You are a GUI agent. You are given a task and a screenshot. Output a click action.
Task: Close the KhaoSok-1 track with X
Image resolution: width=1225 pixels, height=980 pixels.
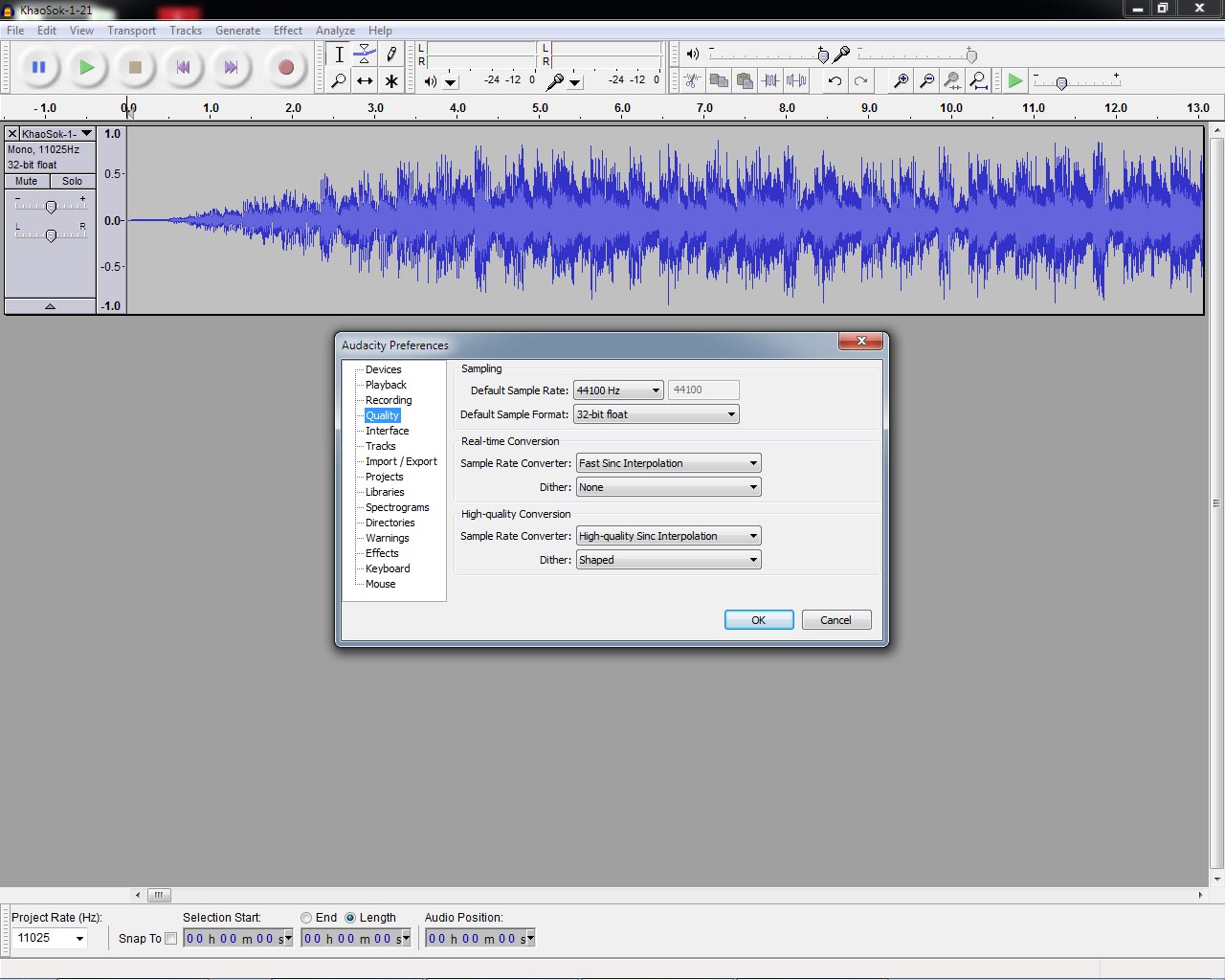point(12,134)
